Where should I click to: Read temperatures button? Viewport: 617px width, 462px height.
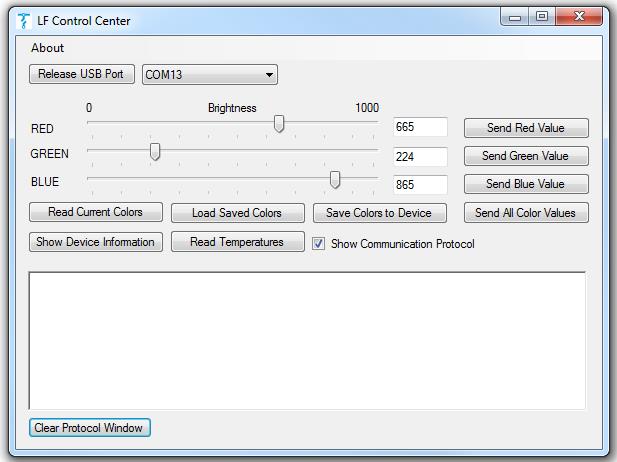(x=238, y=242)
